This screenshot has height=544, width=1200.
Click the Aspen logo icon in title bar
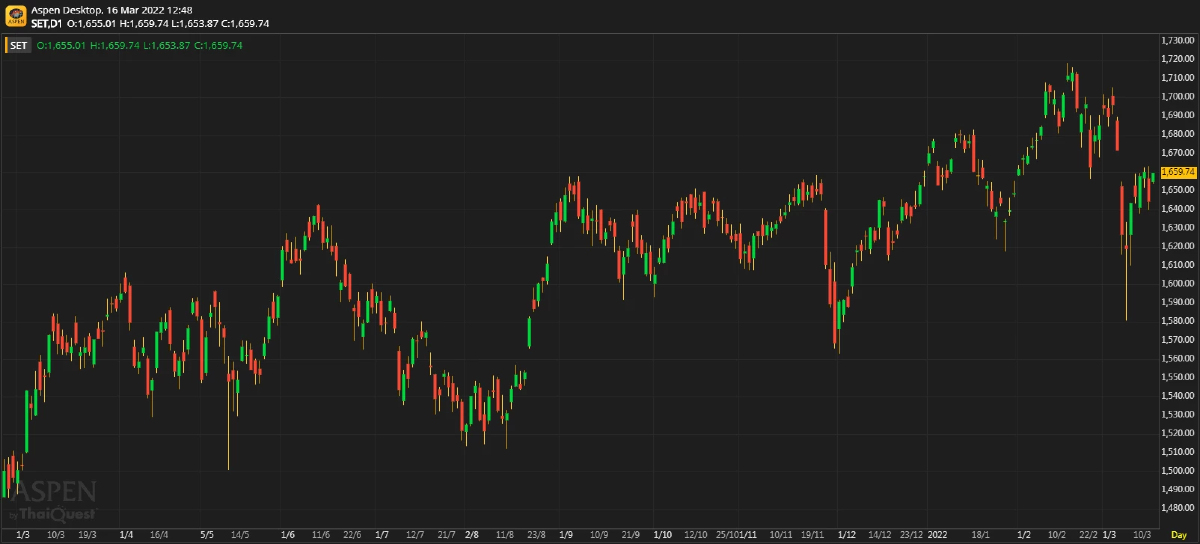point(16,16)
